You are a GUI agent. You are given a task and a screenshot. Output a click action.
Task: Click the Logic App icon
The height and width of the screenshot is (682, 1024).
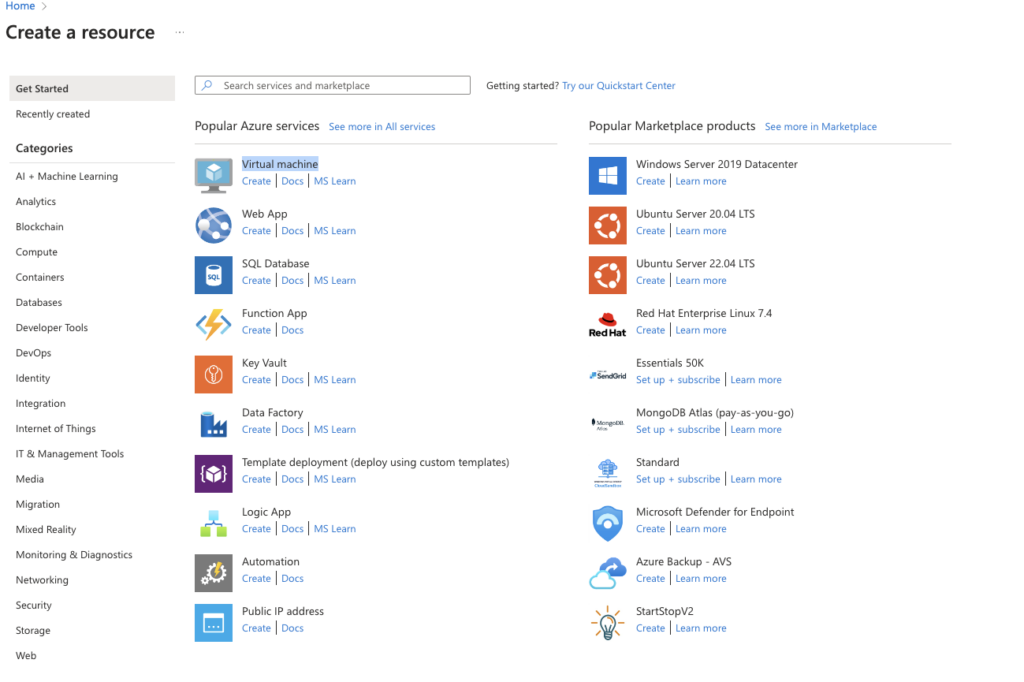click(214, 523)
